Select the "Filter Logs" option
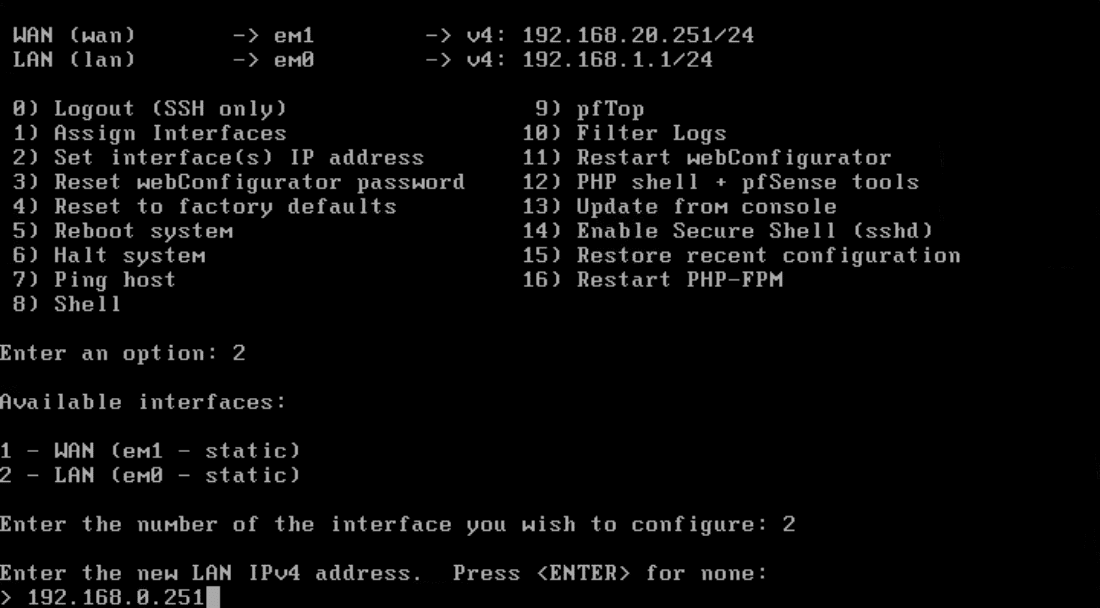The width and height of the screenshot is (1100, 608). 651,133
